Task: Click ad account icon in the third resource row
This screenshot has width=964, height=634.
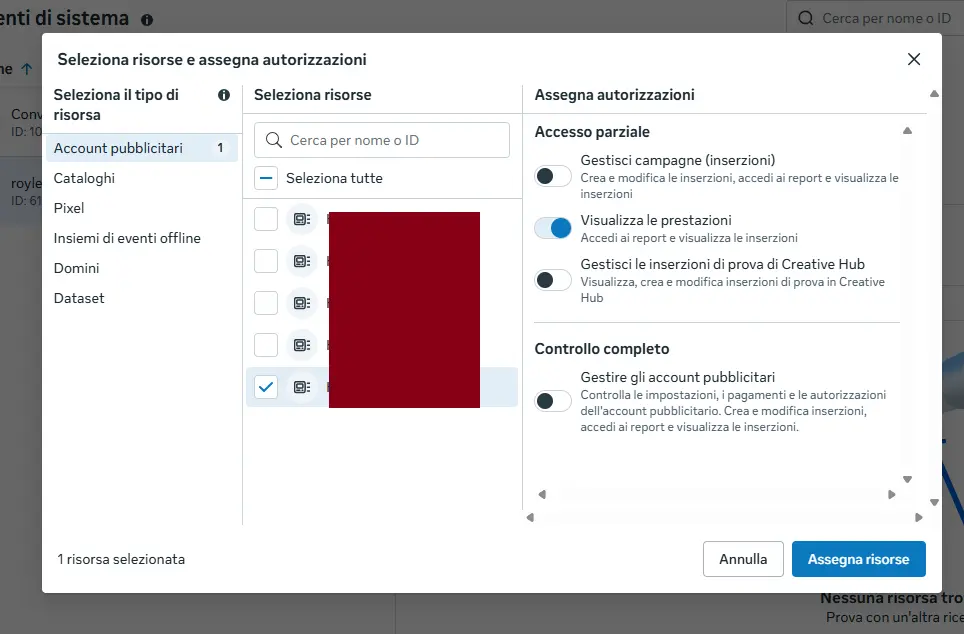Action: [302, 303]
